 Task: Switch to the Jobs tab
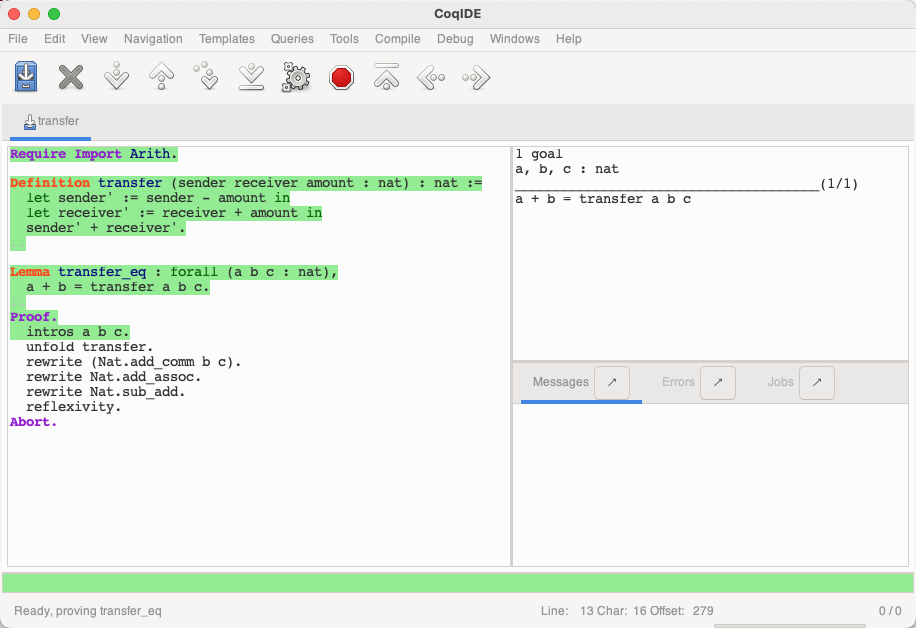click(780, 382)
